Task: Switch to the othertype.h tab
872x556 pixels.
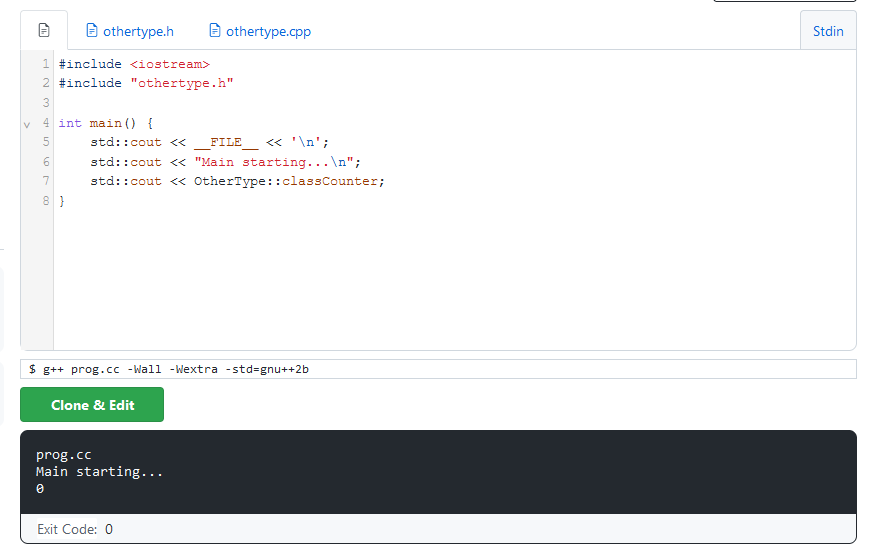Action: 138,31
